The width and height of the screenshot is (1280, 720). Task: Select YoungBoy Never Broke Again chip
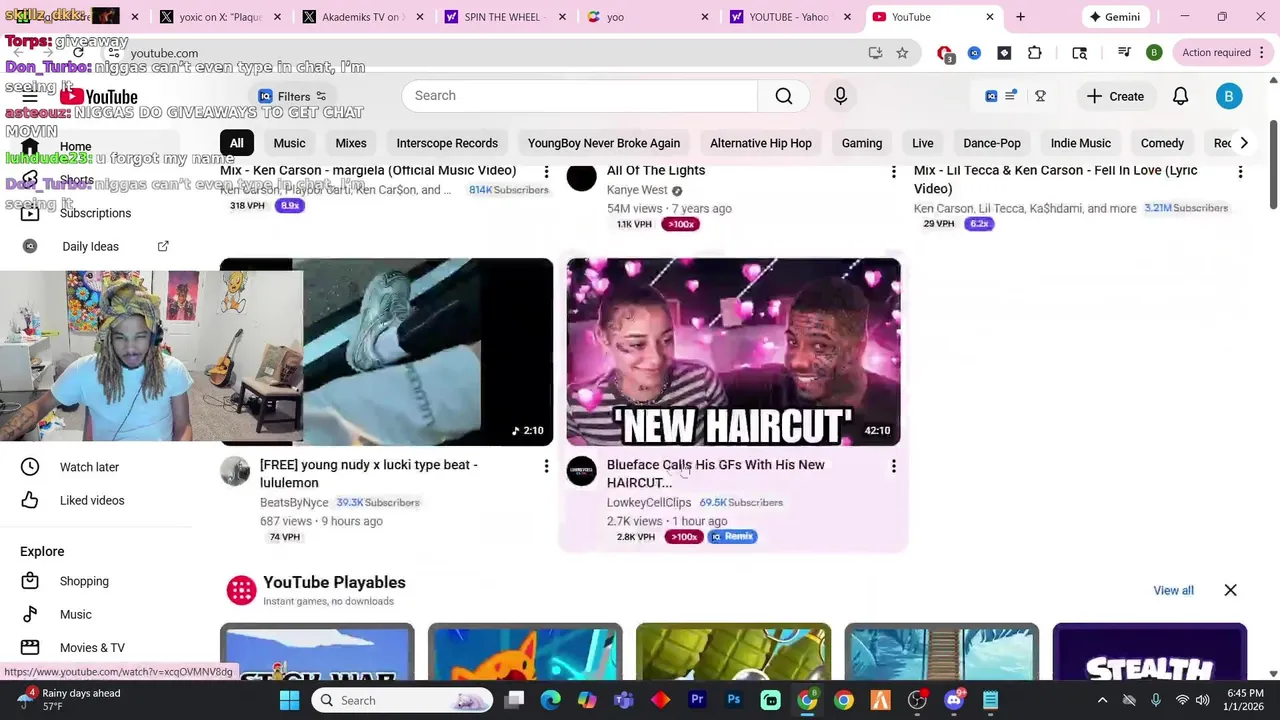[604, 143]
